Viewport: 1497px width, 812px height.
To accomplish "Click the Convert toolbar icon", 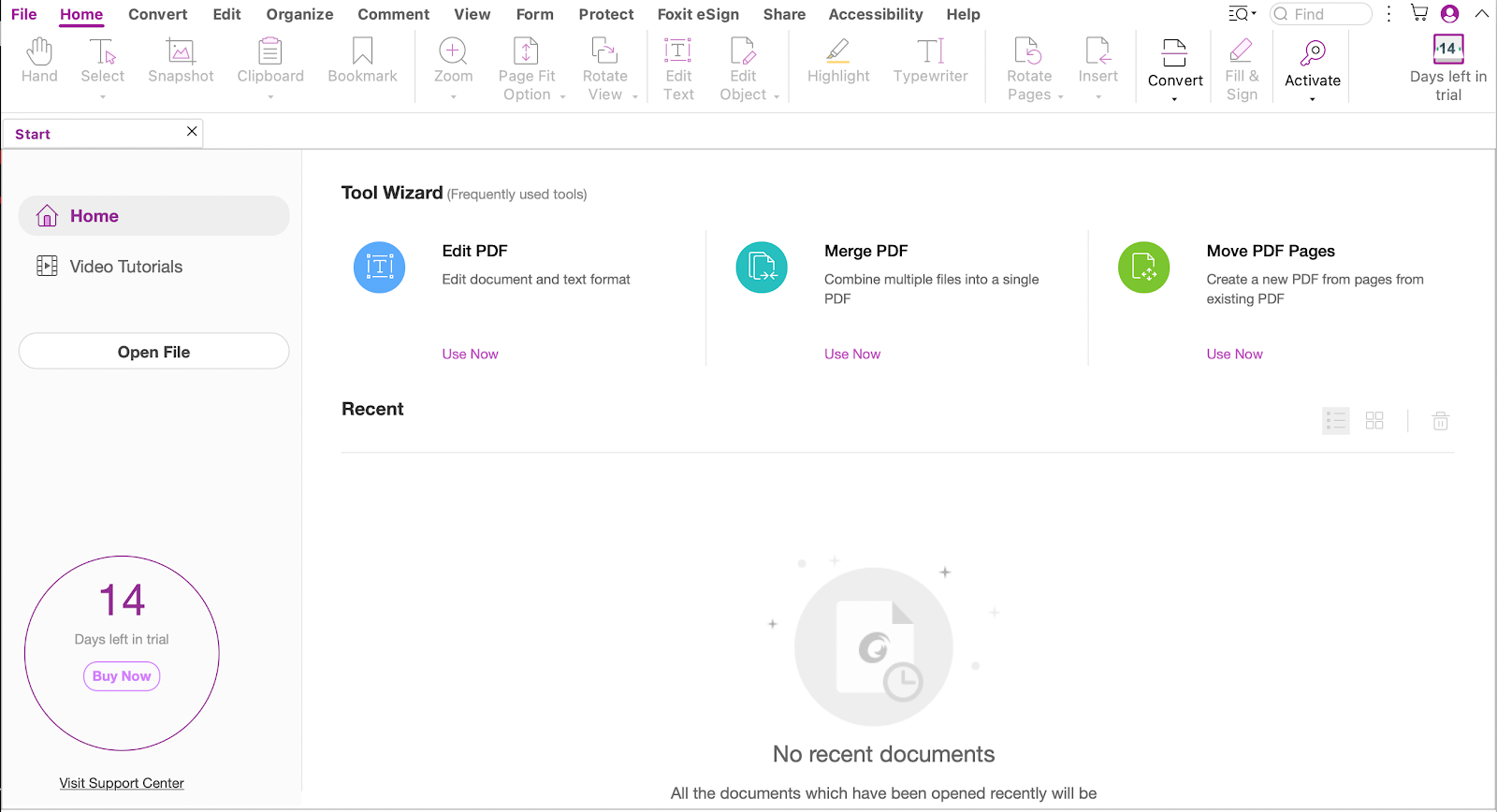I will coord(1174,52).
